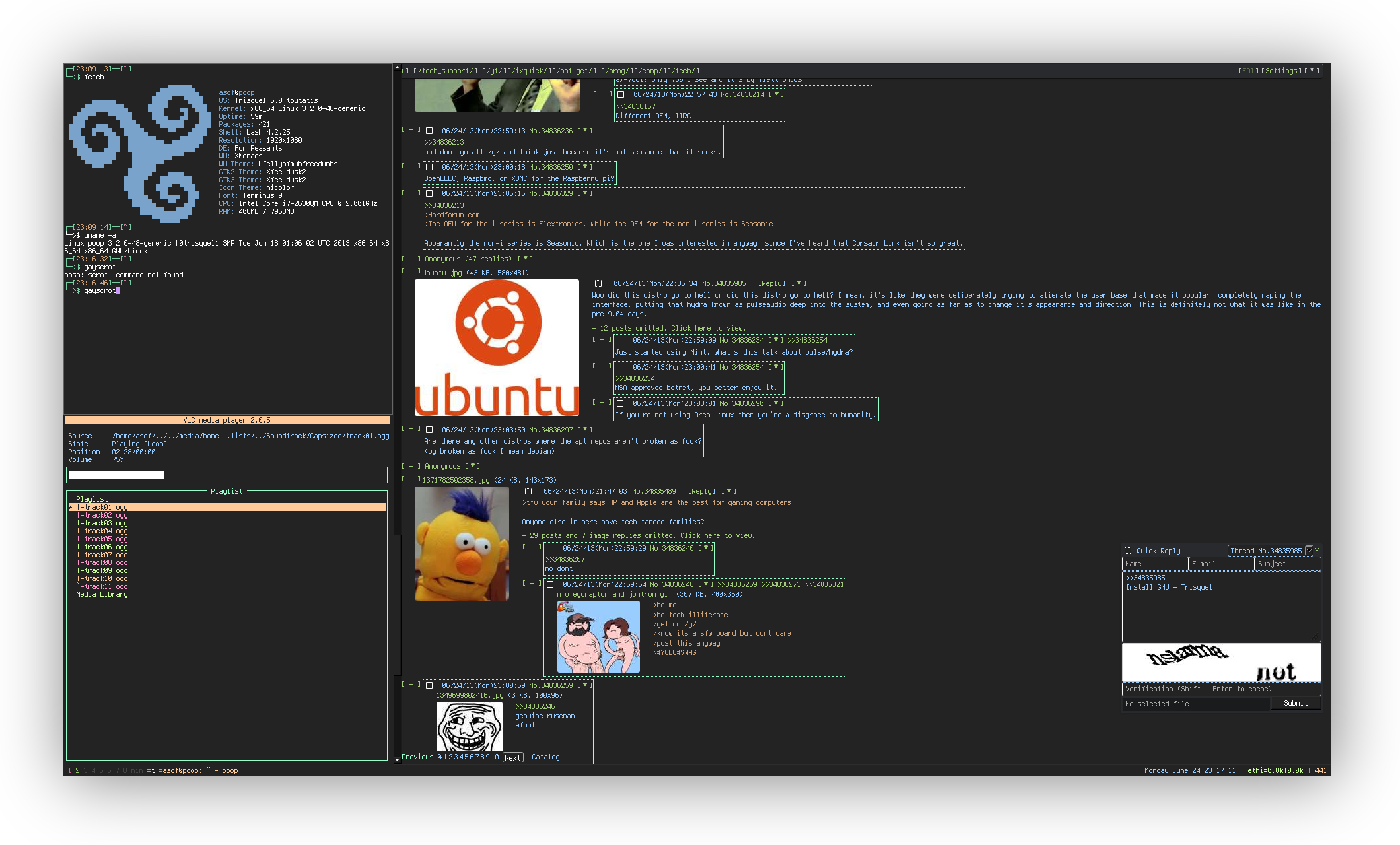Check the box on post No.34836329

tap(429, 193)
